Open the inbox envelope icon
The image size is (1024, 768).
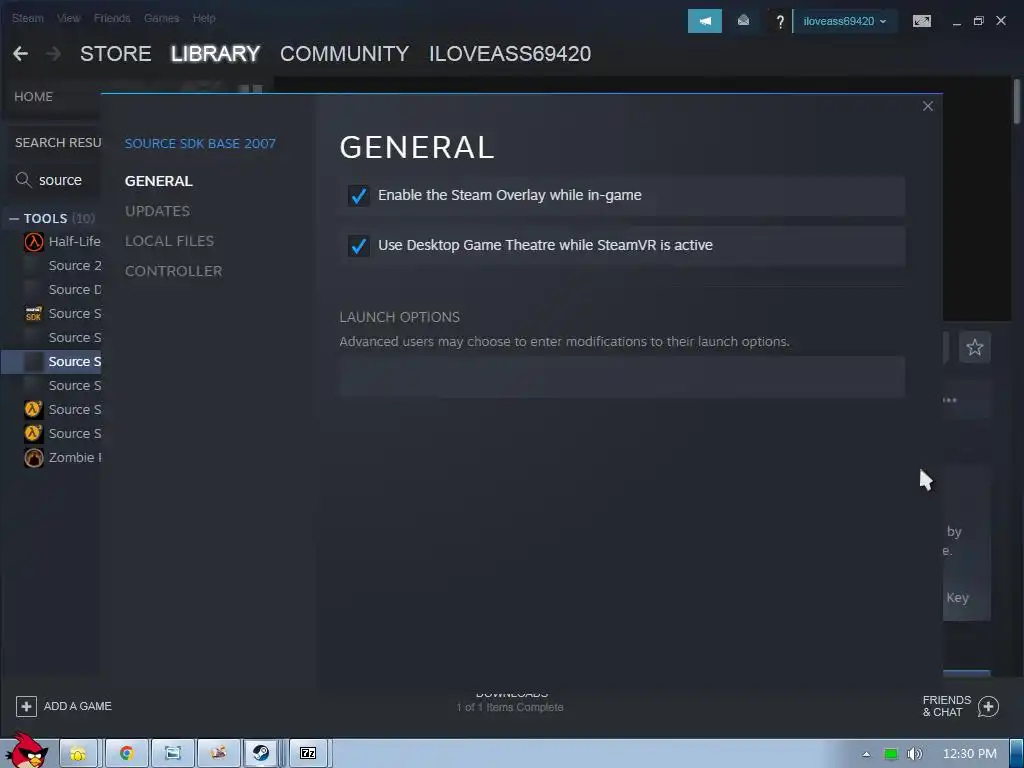[743, 21]
